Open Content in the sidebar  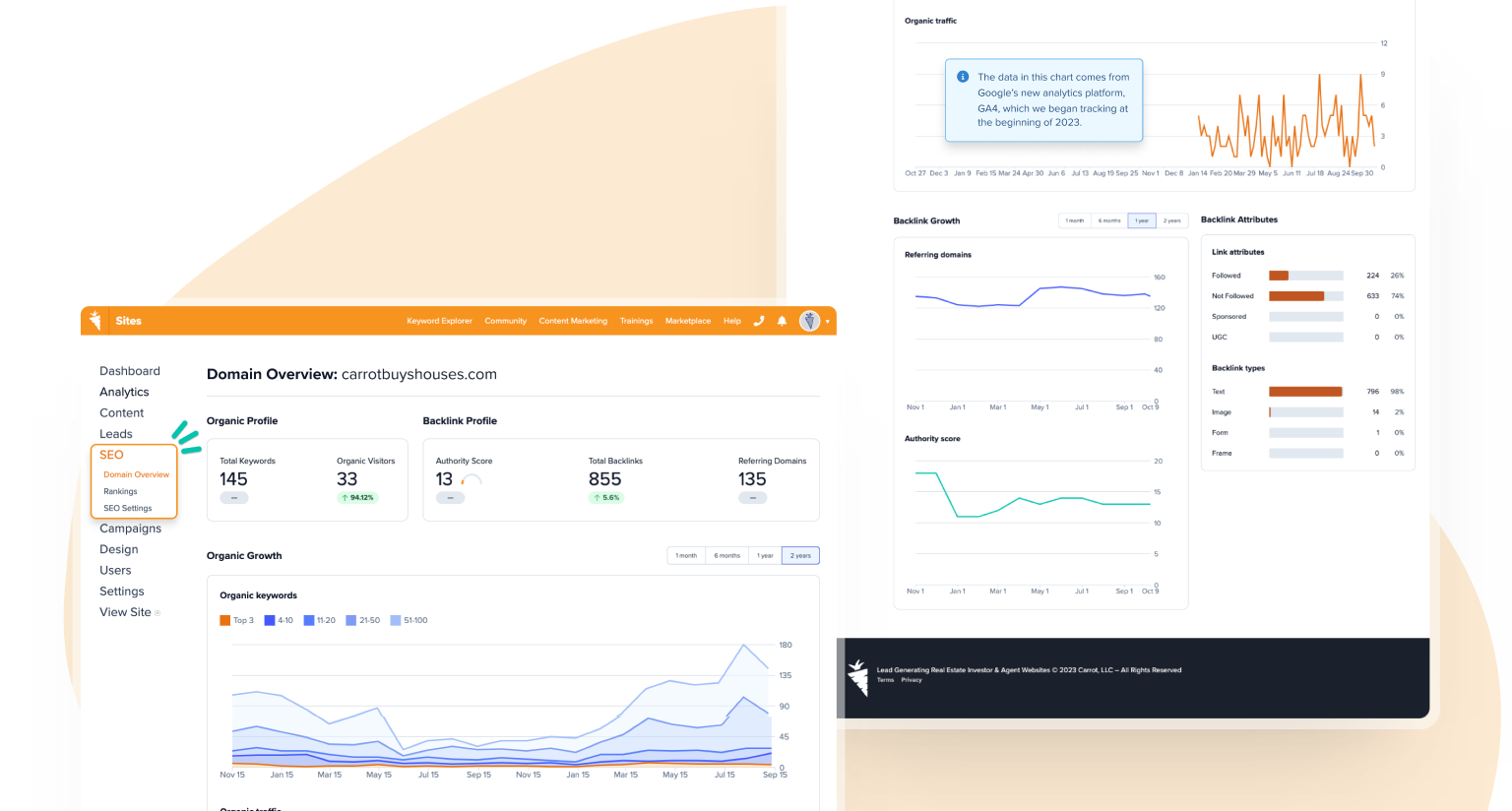click(x=121, y=412)
